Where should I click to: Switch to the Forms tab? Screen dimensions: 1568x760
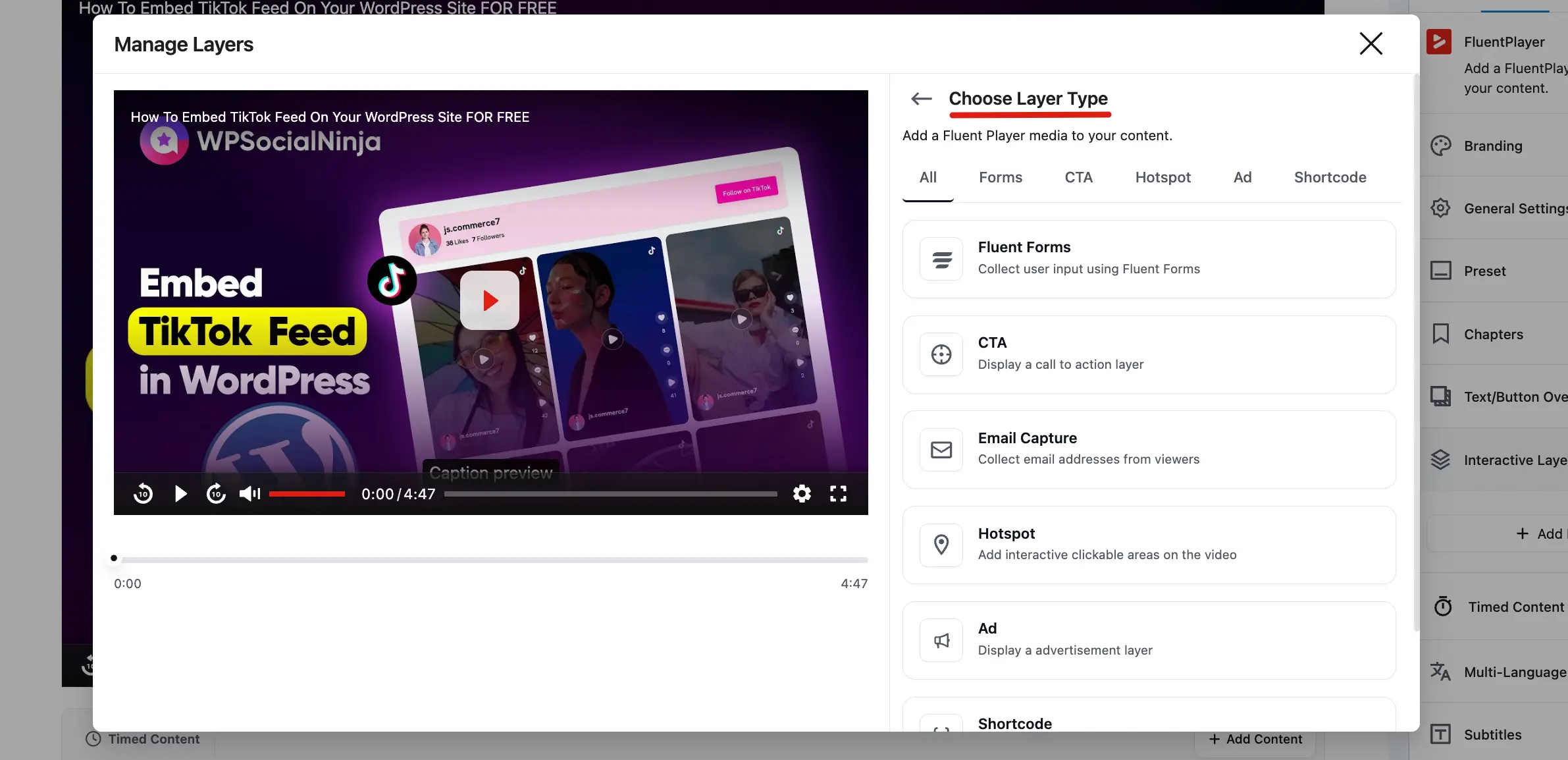tap(1001, 177)
